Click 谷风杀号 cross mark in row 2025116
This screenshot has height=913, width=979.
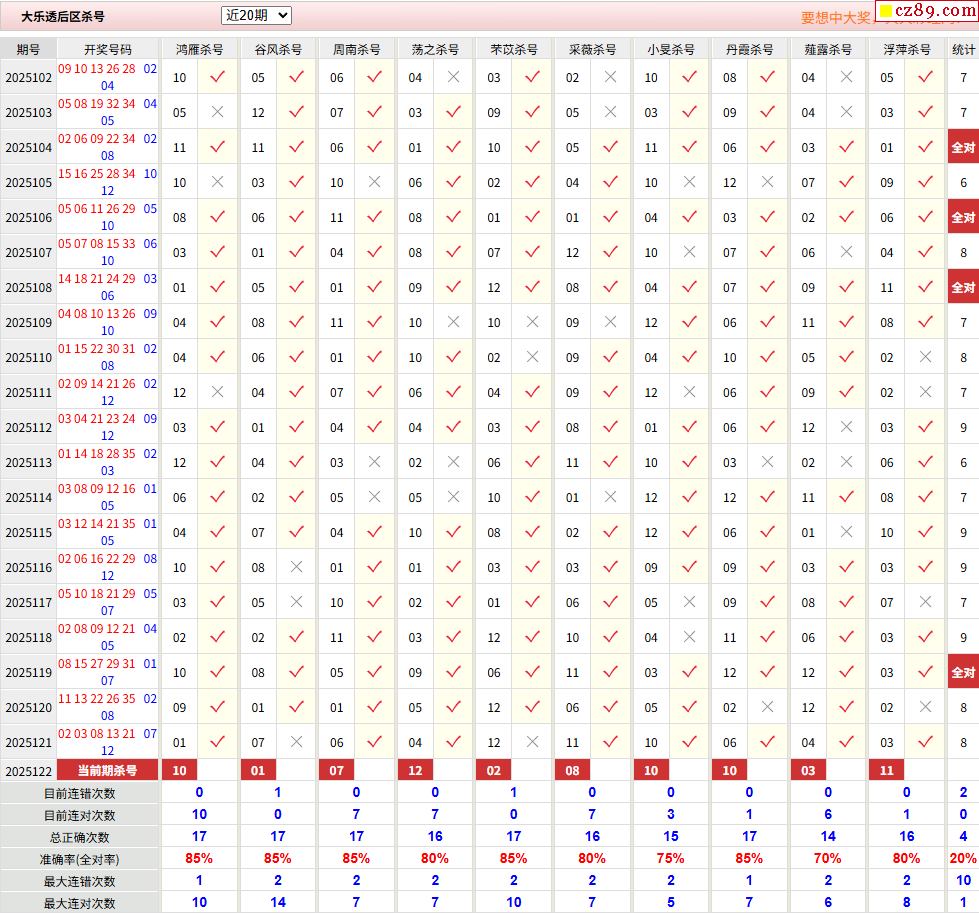[296, 568]
